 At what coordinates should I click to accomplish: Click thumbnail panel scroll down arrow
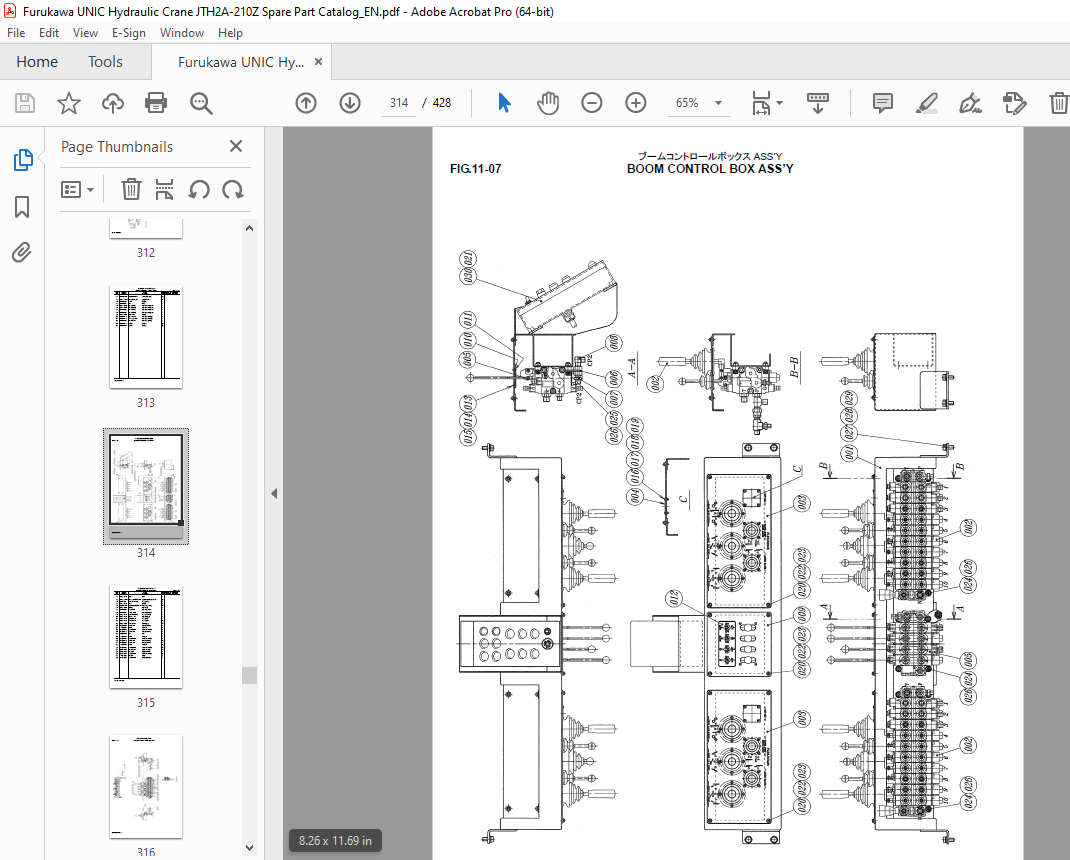click(x=249, y=848)
